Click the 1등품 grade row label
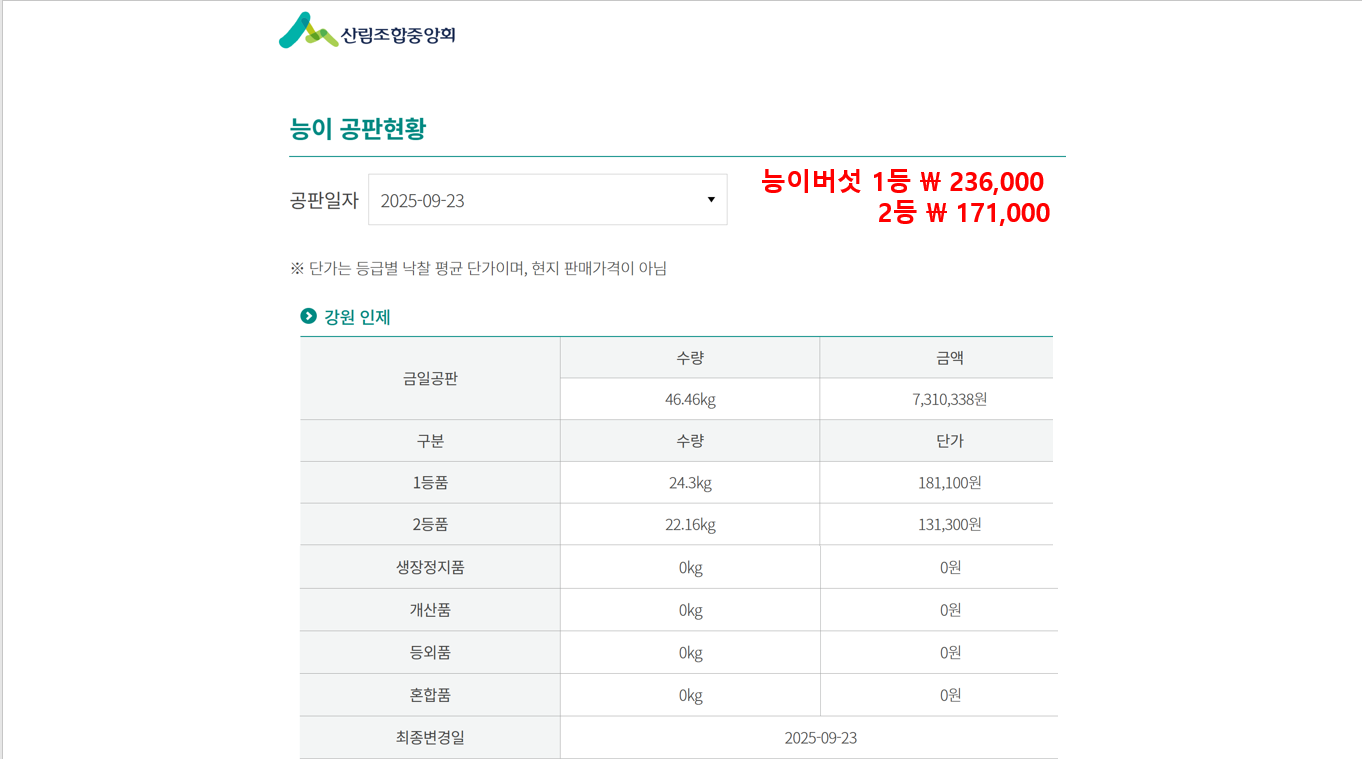 [430, 483]
